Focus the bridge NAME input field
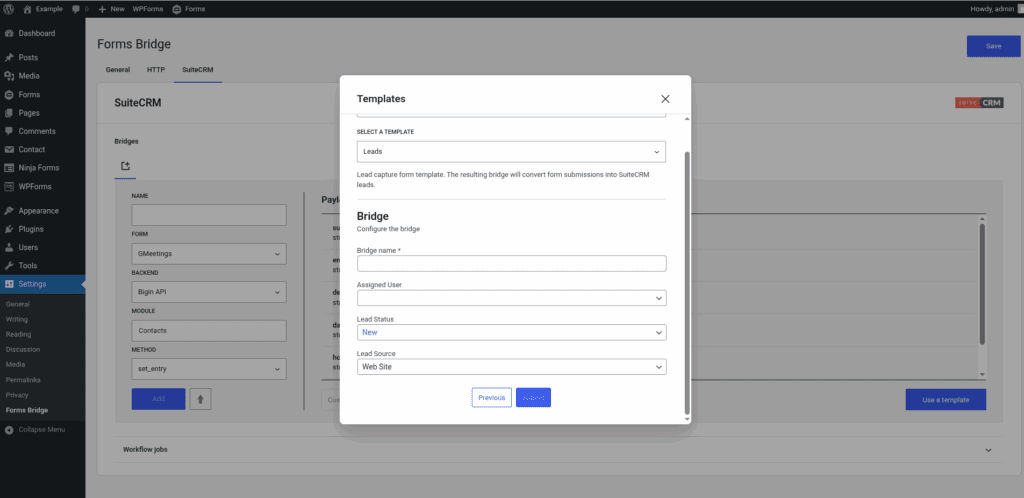Viewport: 1024px width, 498px height. tap(209, 215)
